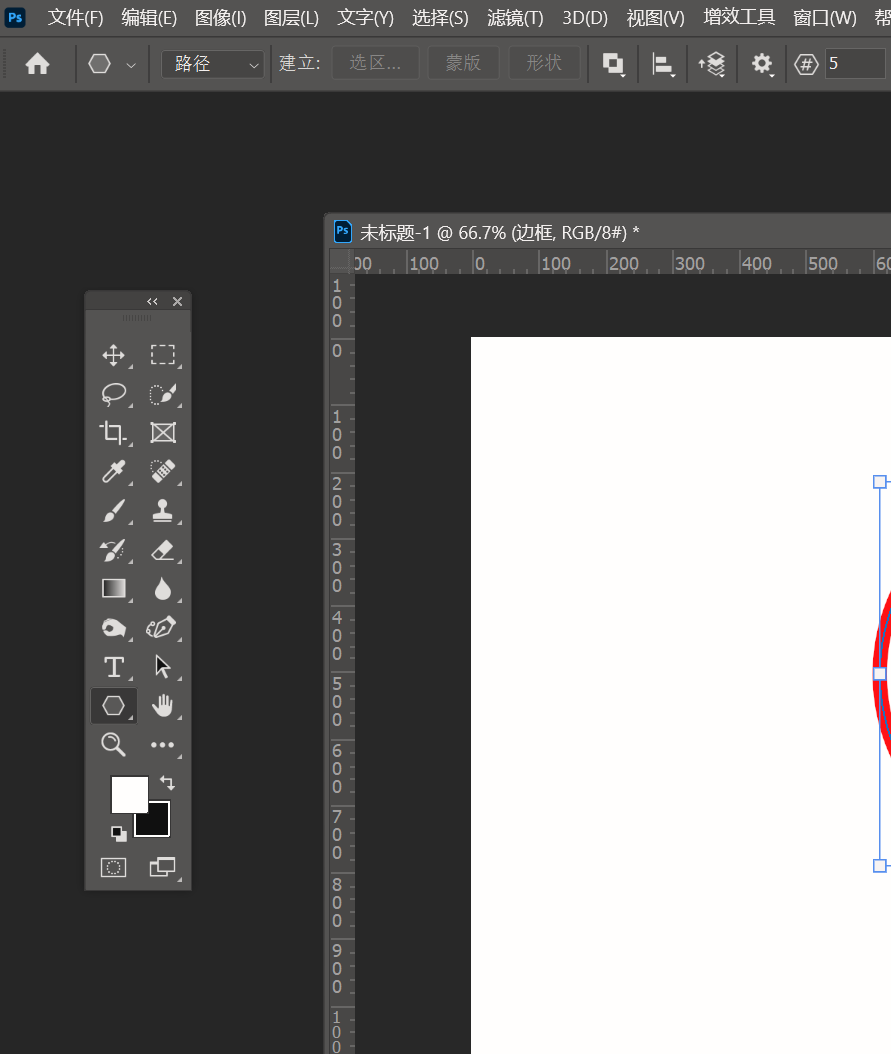Viewport: 891px width, 1054px height.
Task: Open the 3D(D) menu
Action: pyautogui.click(x=585, y=17)
